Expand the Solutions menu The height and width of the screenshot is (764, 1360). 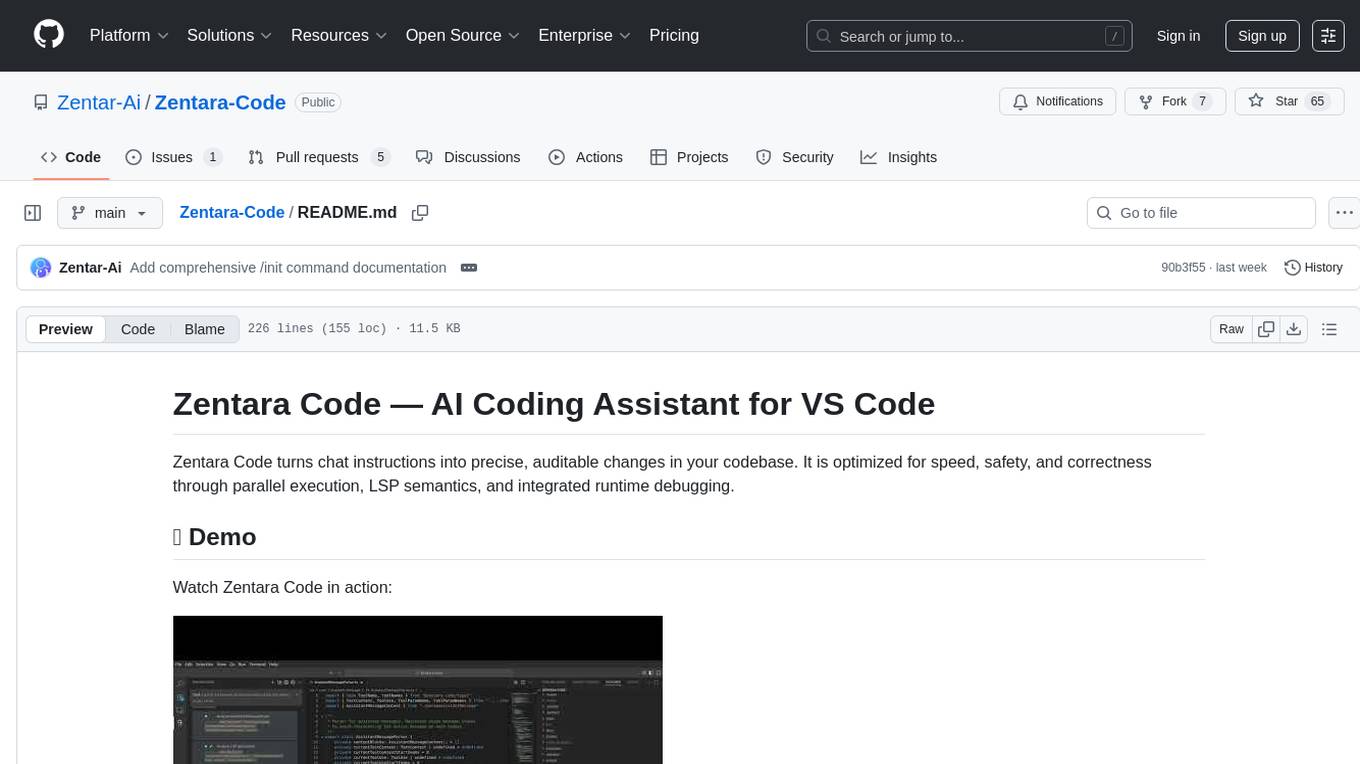229,35
